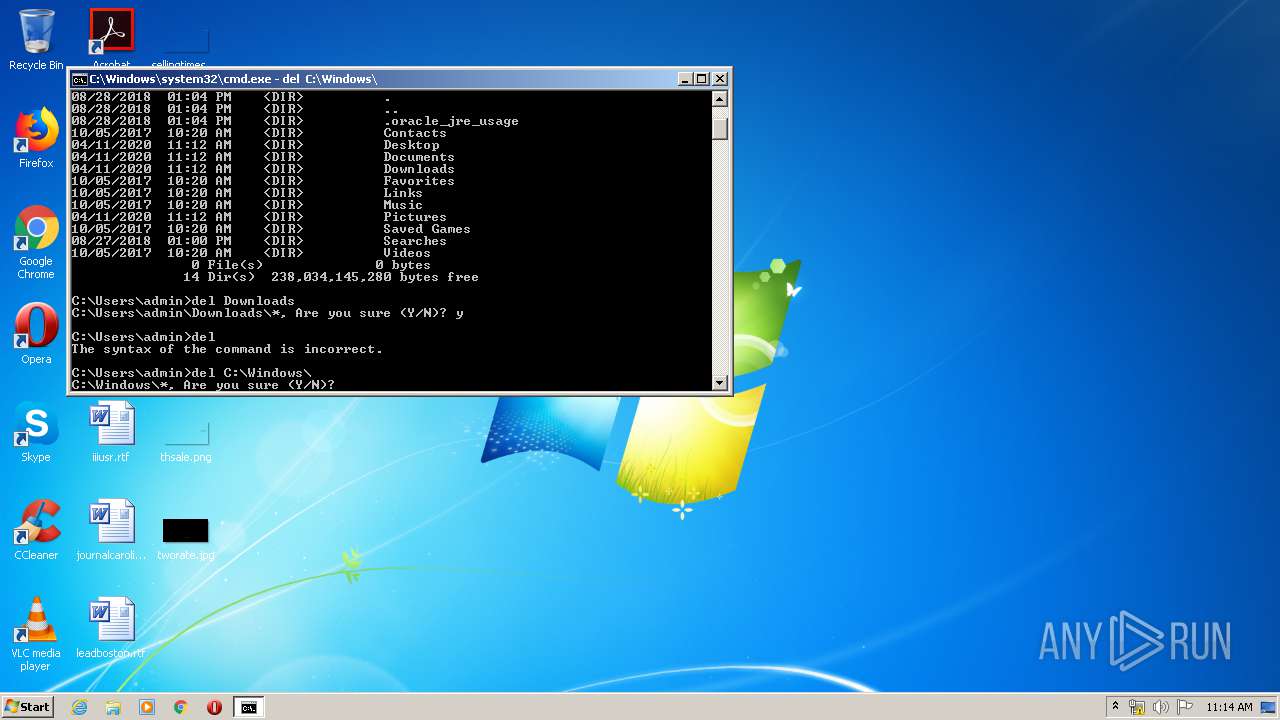Open the taskbar clock showing 11:14 AM
The height and width of the screenshot is (720, 1280).
click(1229, 707)
